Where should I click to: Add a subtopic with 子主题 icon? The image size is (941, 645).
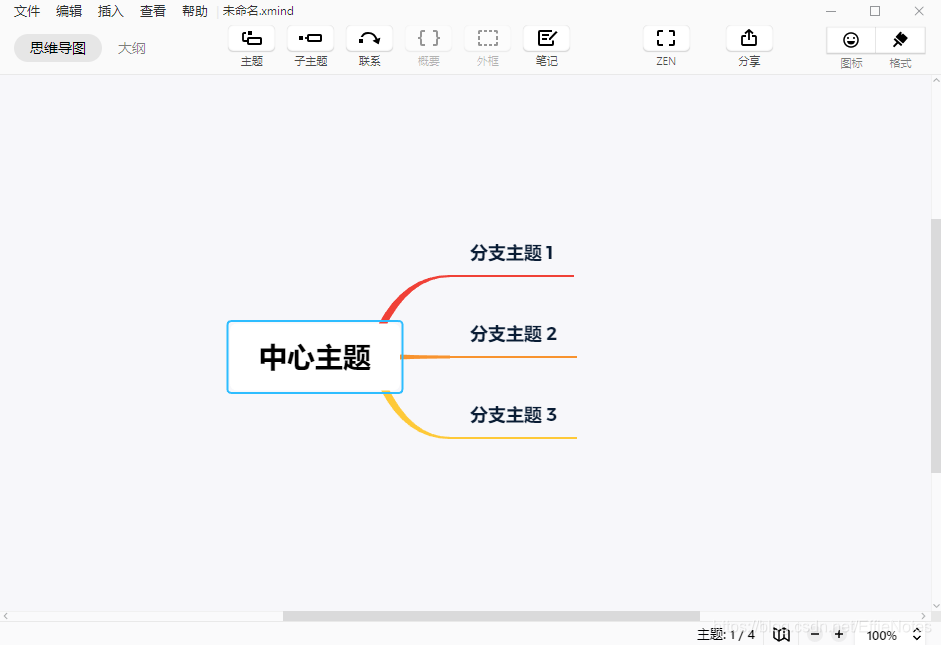310,39
